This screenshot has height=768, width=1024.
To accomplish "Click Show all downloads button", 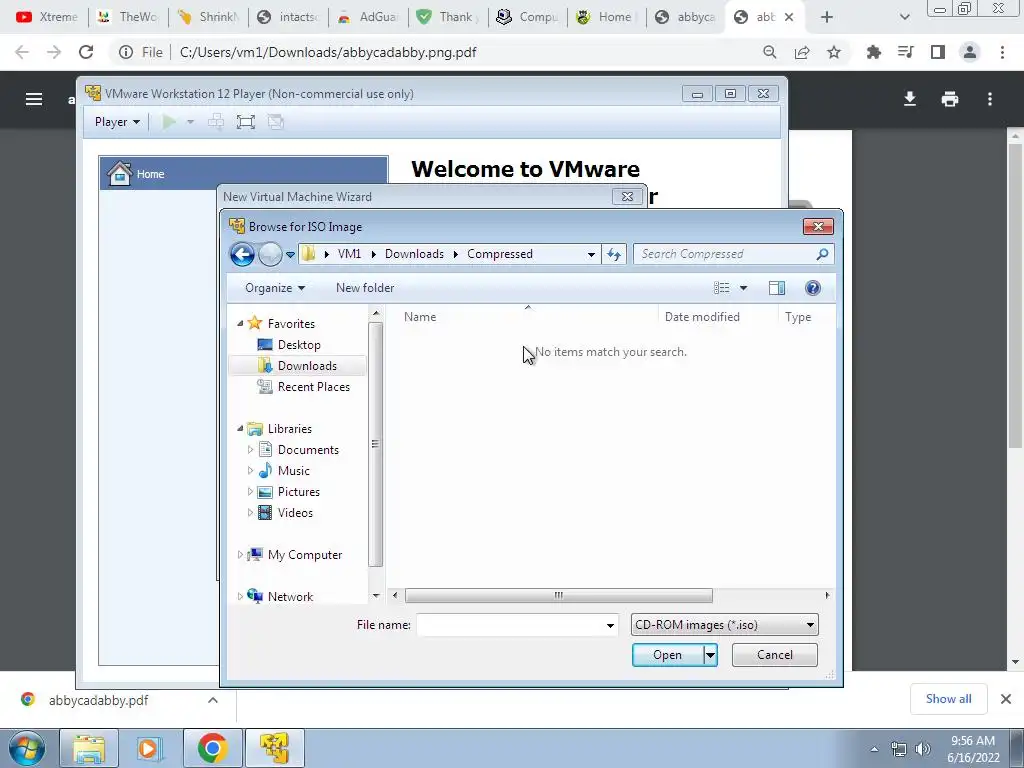I will 948,699.
